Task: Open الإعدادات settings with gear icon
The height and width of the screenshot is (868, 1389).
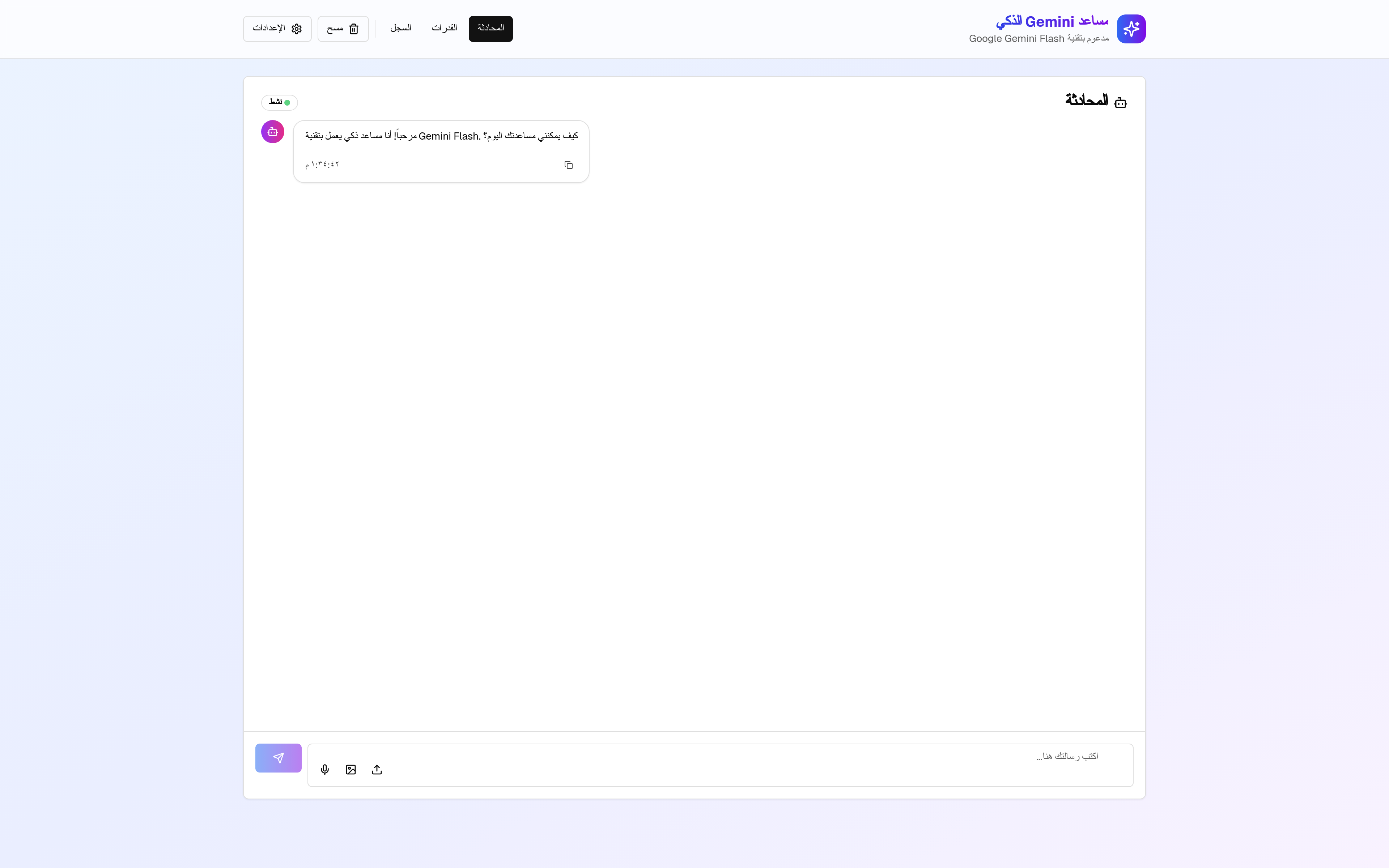Action: (x=277, y=29)
